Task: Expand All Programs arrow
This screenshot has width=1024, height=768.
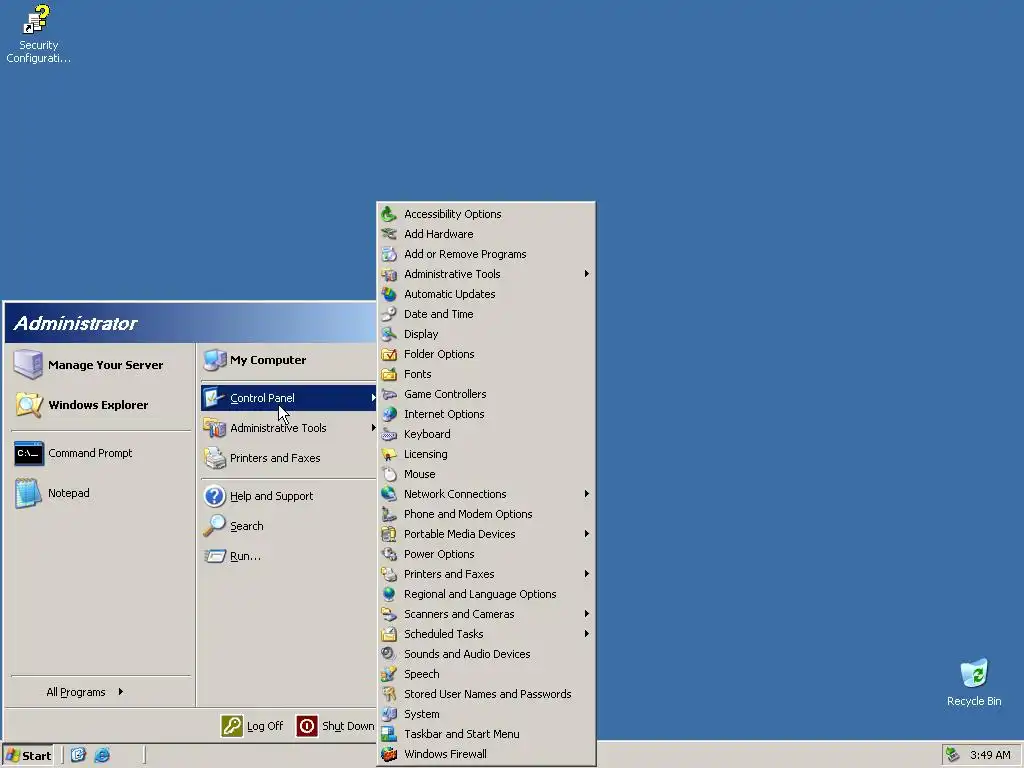Action: click(121, 692)
